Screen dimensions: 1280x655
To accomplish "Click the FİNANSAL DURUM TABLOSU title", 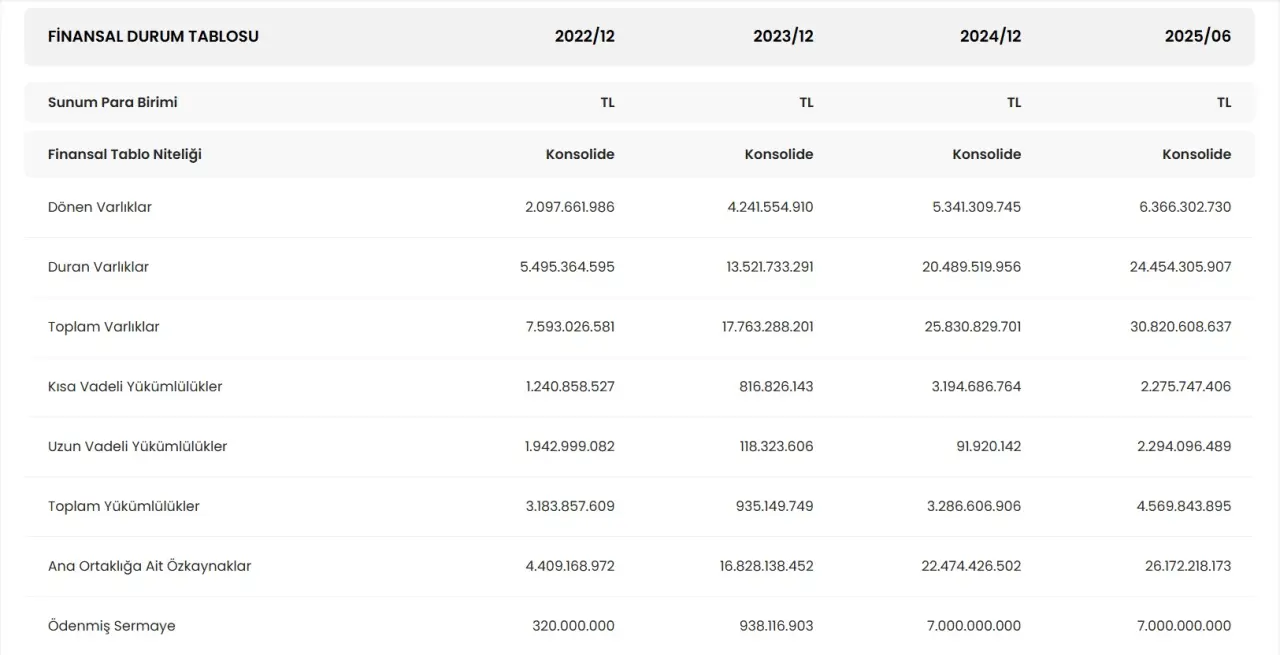I will (x=153, y=36).
